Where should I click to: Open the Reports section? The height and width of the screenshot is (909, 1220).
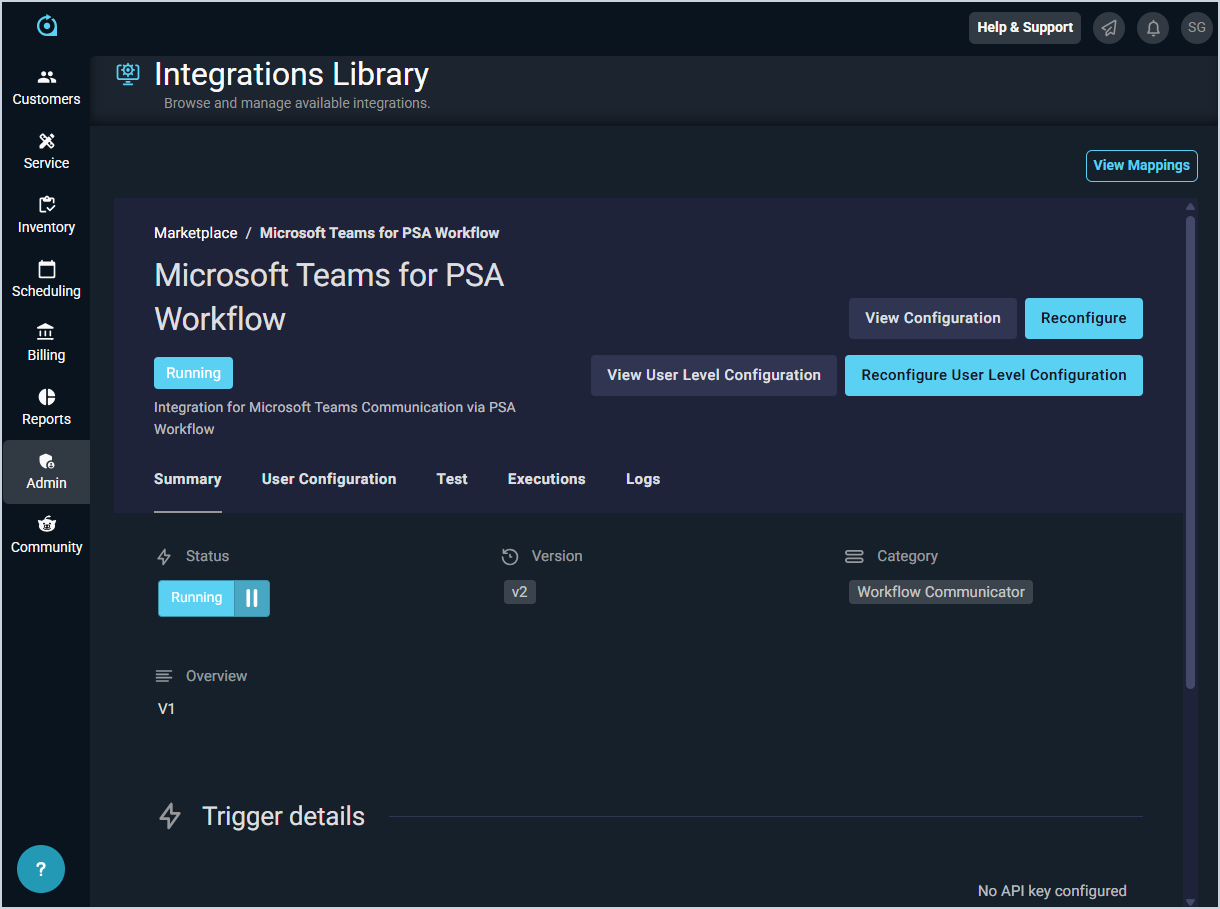46,408
